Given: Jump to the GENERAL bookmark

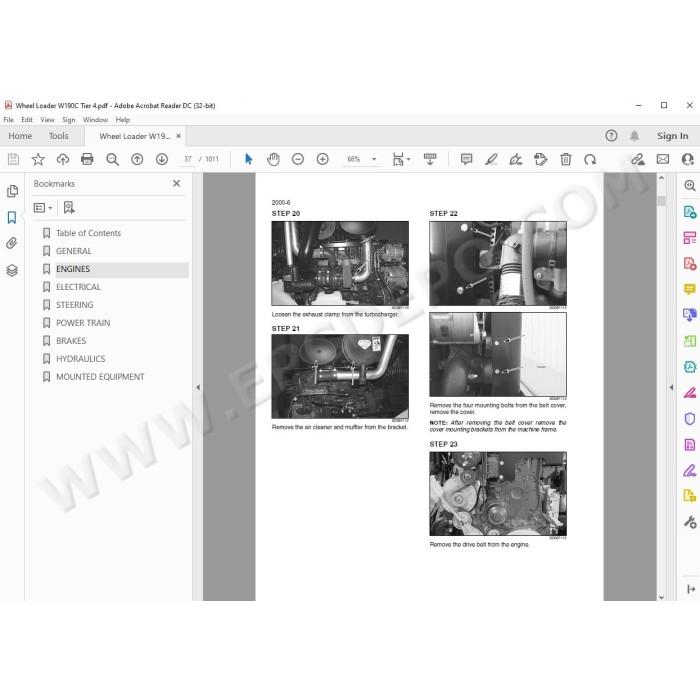Looking at the screenshot, I should [x=74, y=251].
